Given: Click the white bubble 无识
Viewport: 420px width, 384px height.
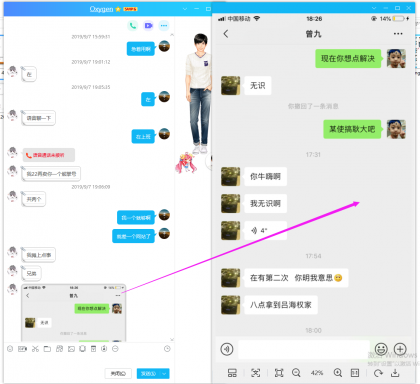Looking at the screenshot, I should tap(258, 86).
